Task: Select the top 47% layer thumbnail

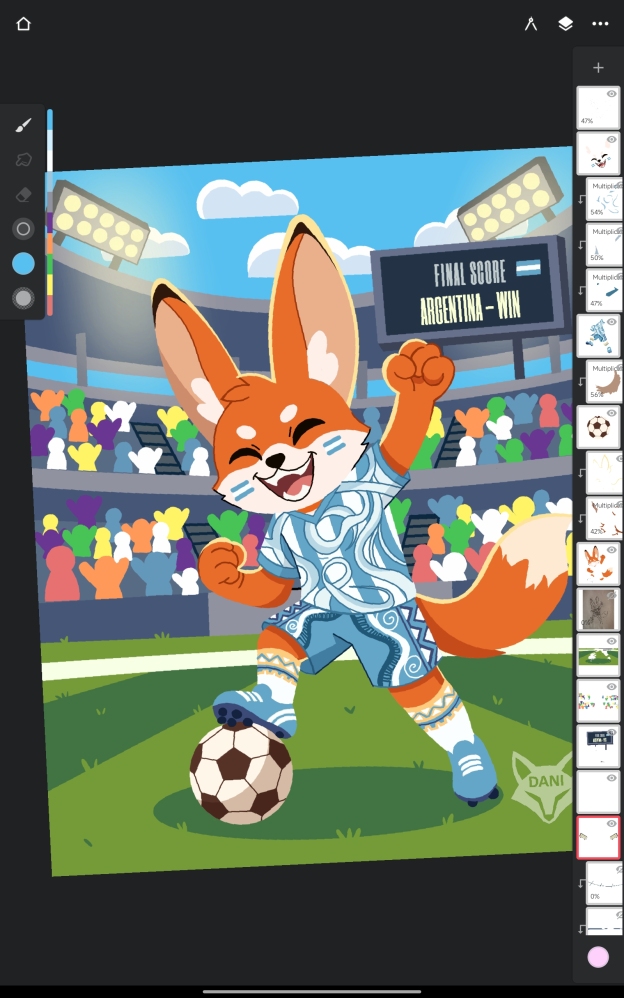Action: coord(598,108)
